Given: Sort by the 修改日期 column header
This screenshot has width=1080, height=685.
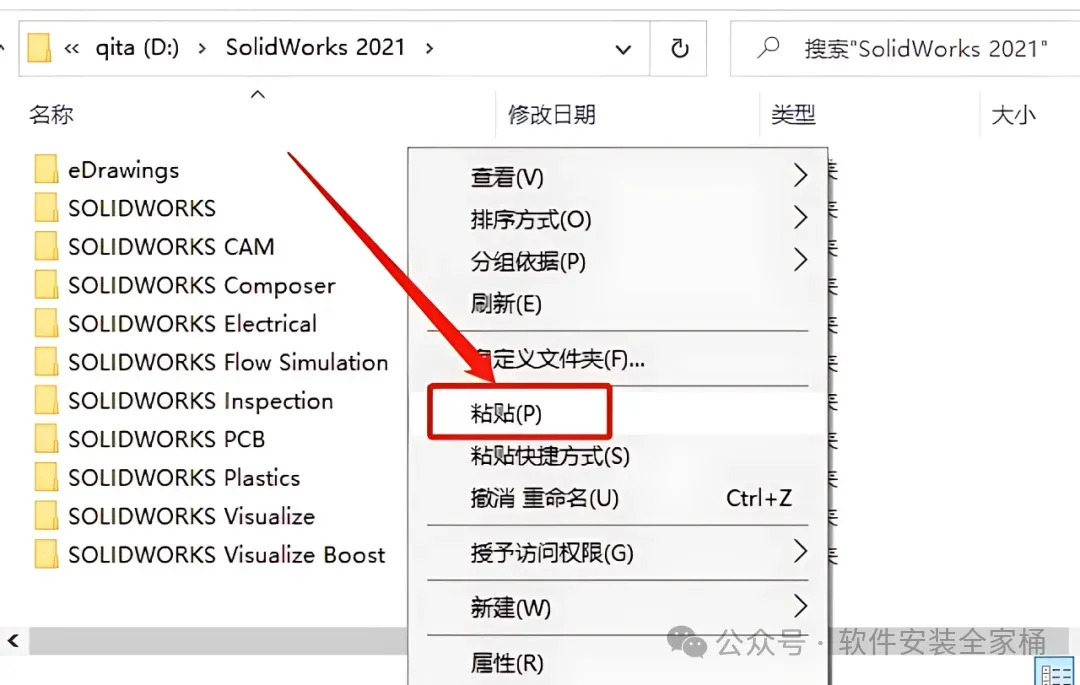Looking at the screenshot, I should pos(552,114).
